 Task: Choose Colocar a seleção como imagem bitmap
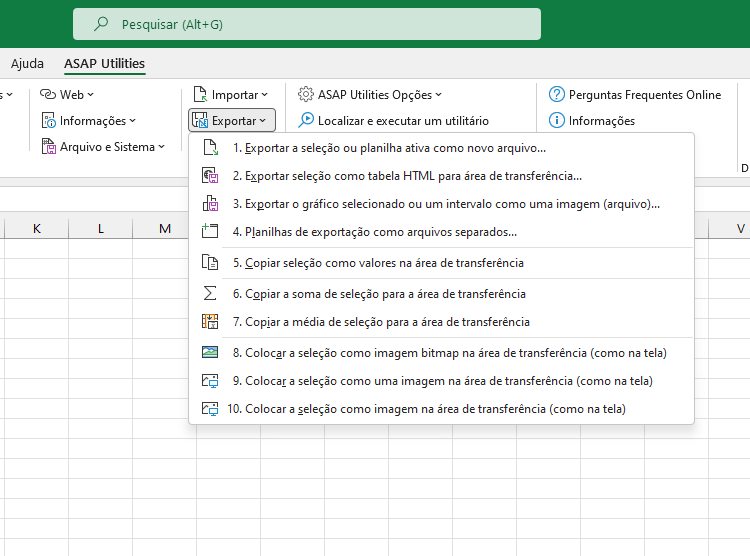click(441, 353)
